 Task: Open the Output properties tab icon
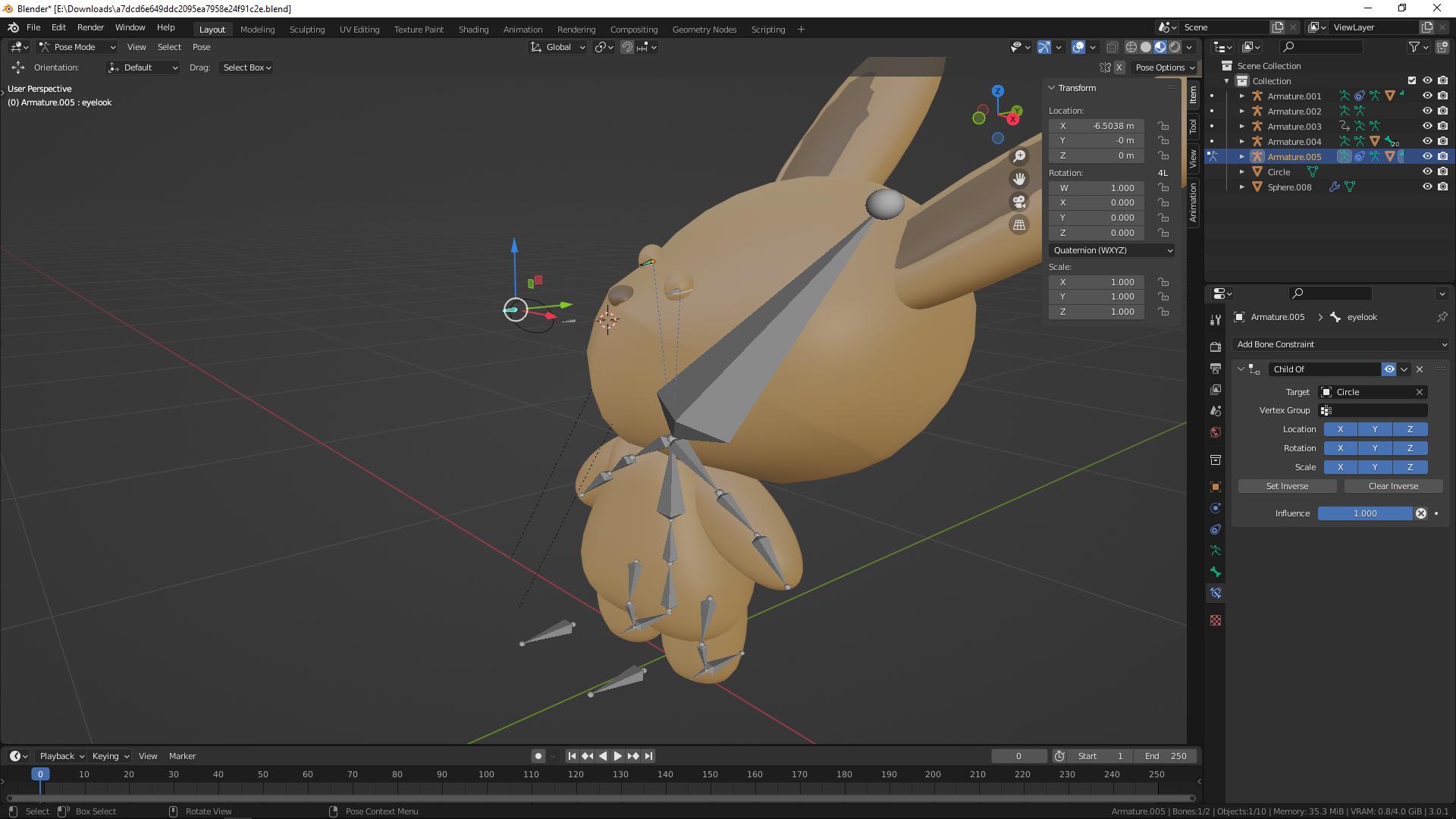1216,368
